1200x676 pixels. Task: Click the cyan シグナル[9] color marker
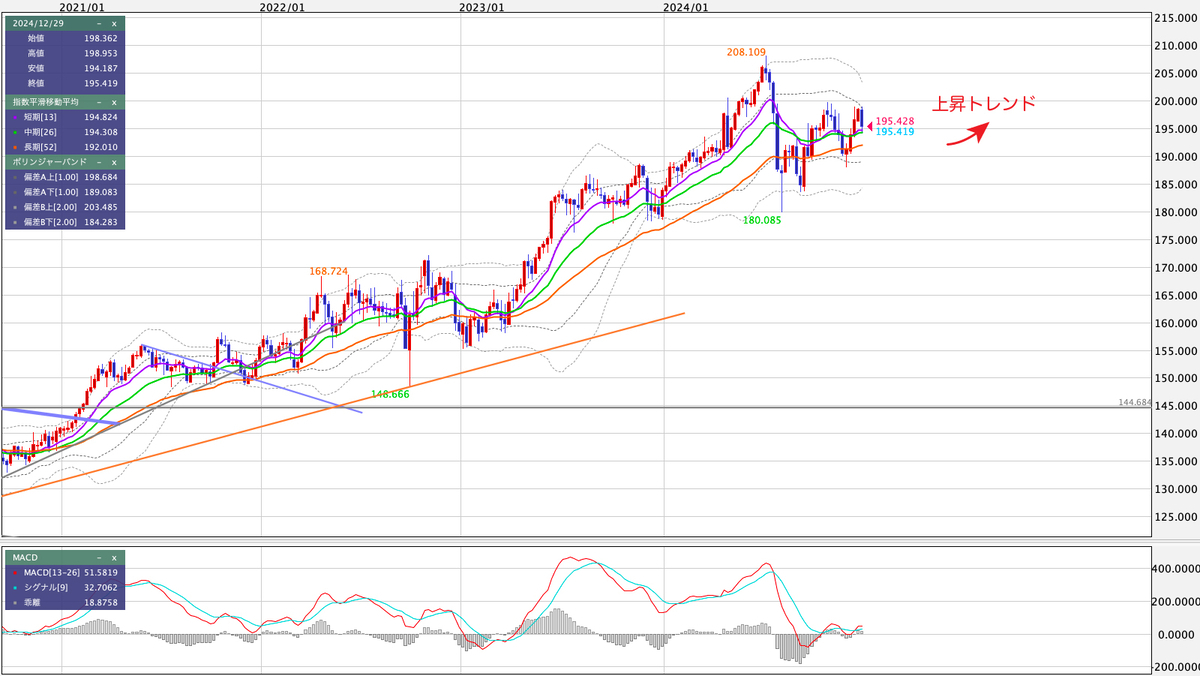click(x=13, y=587)
